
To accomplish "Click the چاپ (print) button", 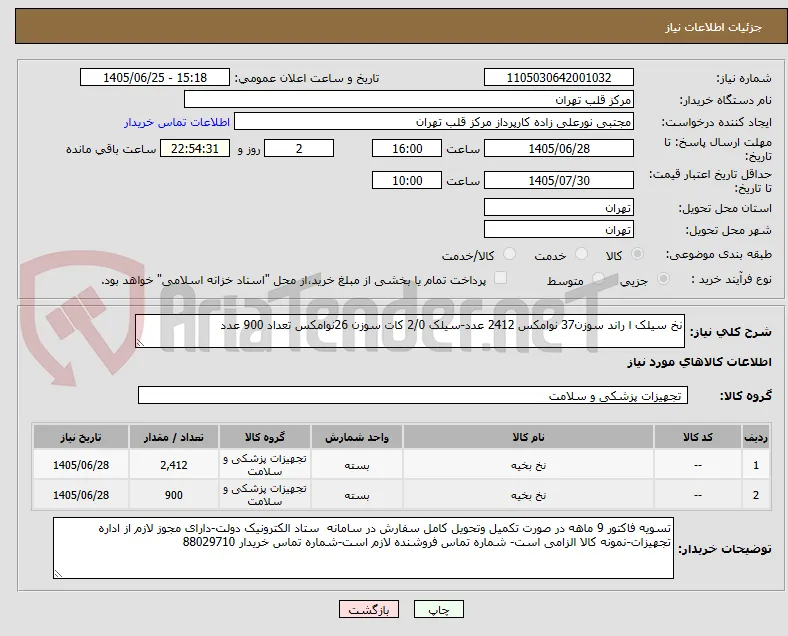I will [438, 609].
